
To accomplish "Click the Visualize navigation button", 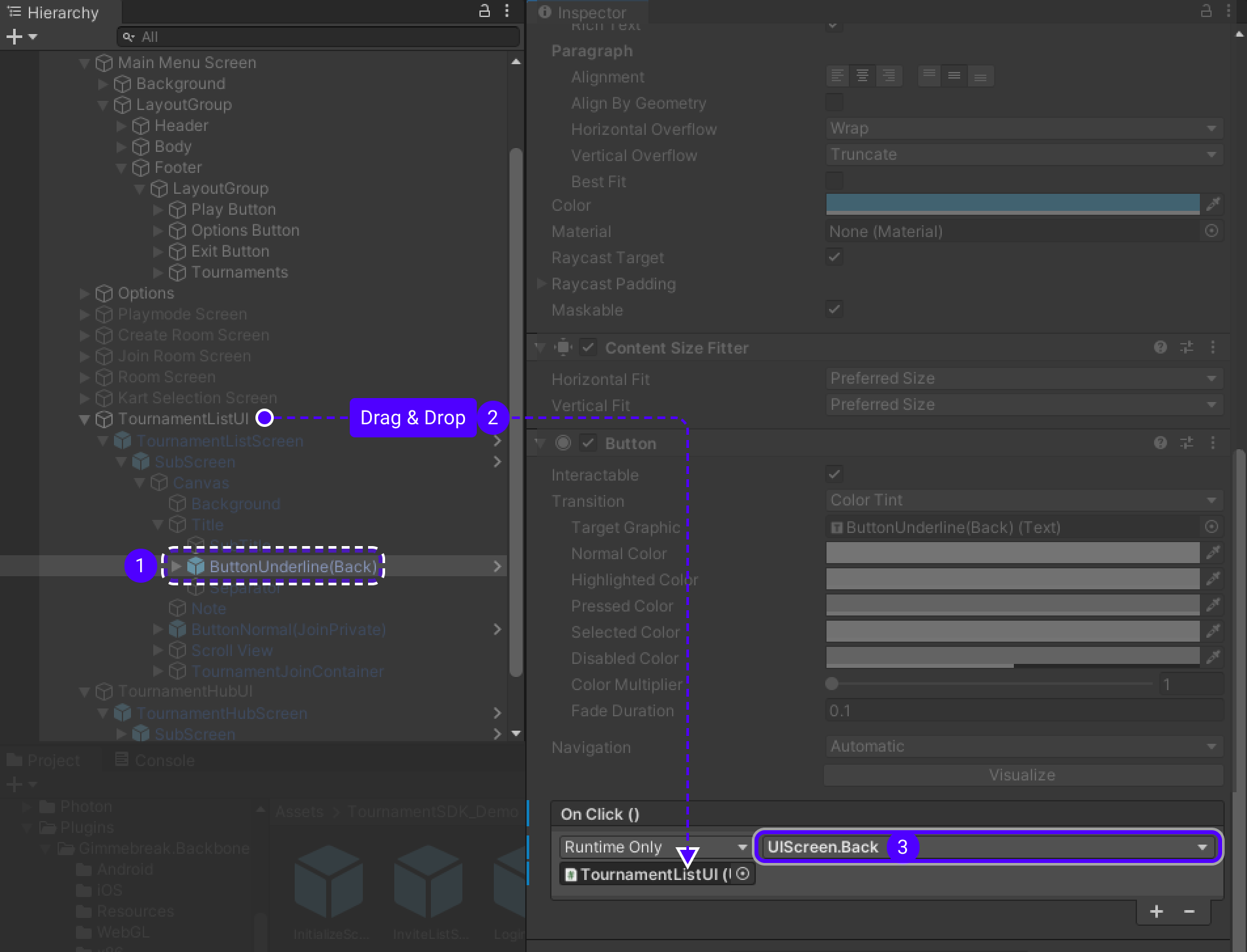I will [x=1022, y=775].
